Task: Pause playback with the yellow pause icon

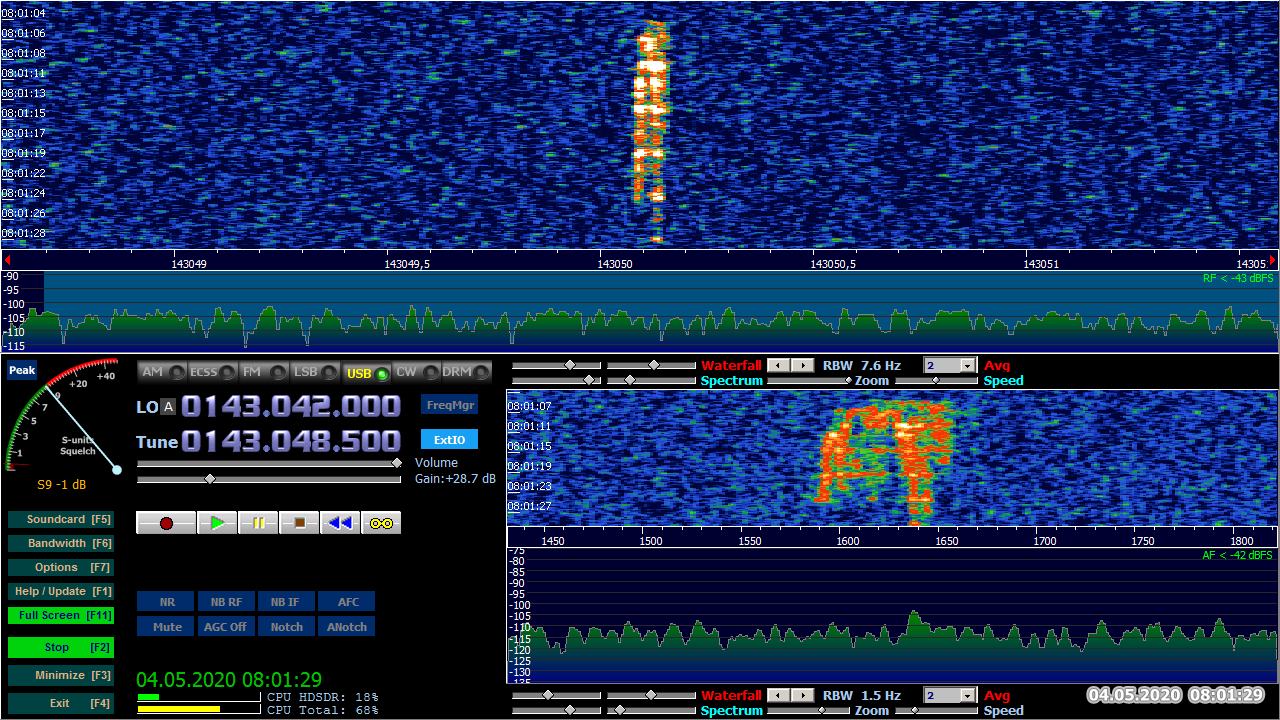Action: (258, 523)
